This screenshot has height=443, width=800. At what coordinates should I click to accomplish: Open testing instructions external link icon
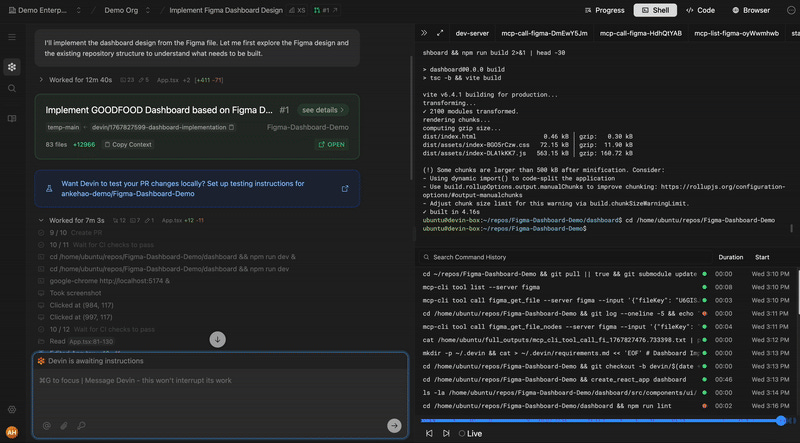[345, 189]
